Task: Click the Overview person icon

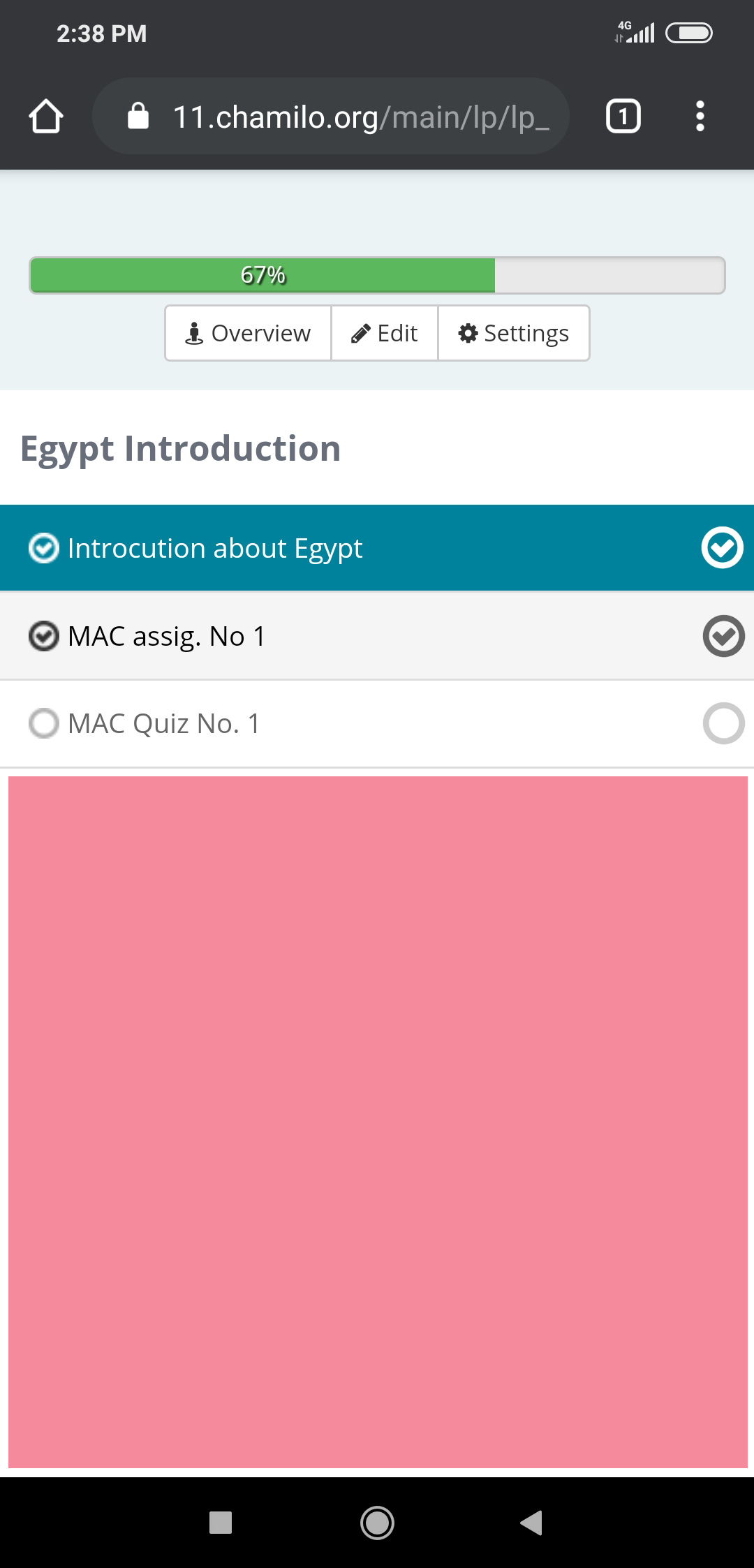Action: (193, 333)
